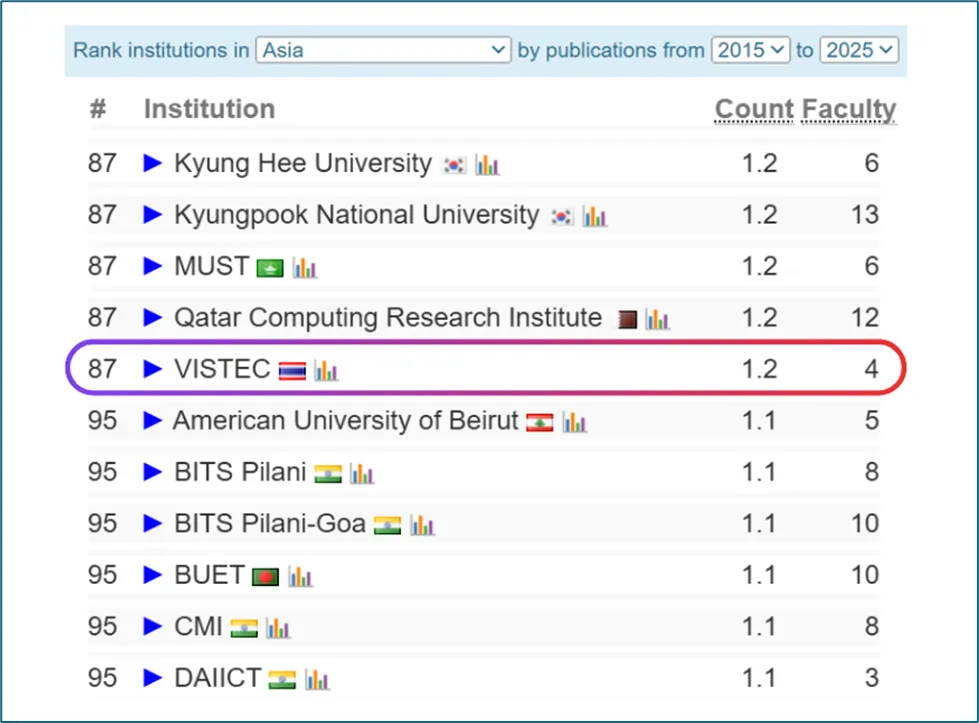Expand the Qatar Computing Research Institute row
This screenshot has height=723, width=979.
click(x=152, y=318)
